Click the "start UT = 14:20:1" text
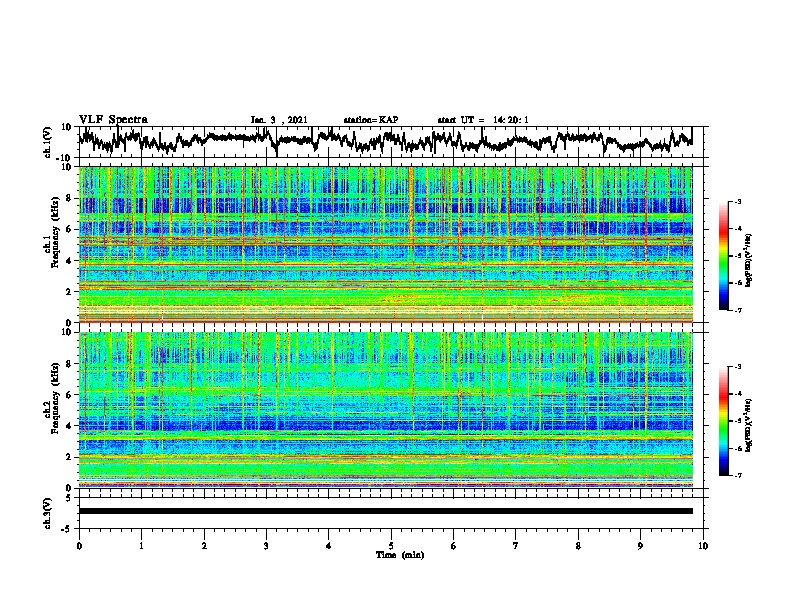Image resolution: width=792 pixels, height=612 pixels. pos(483,120)
